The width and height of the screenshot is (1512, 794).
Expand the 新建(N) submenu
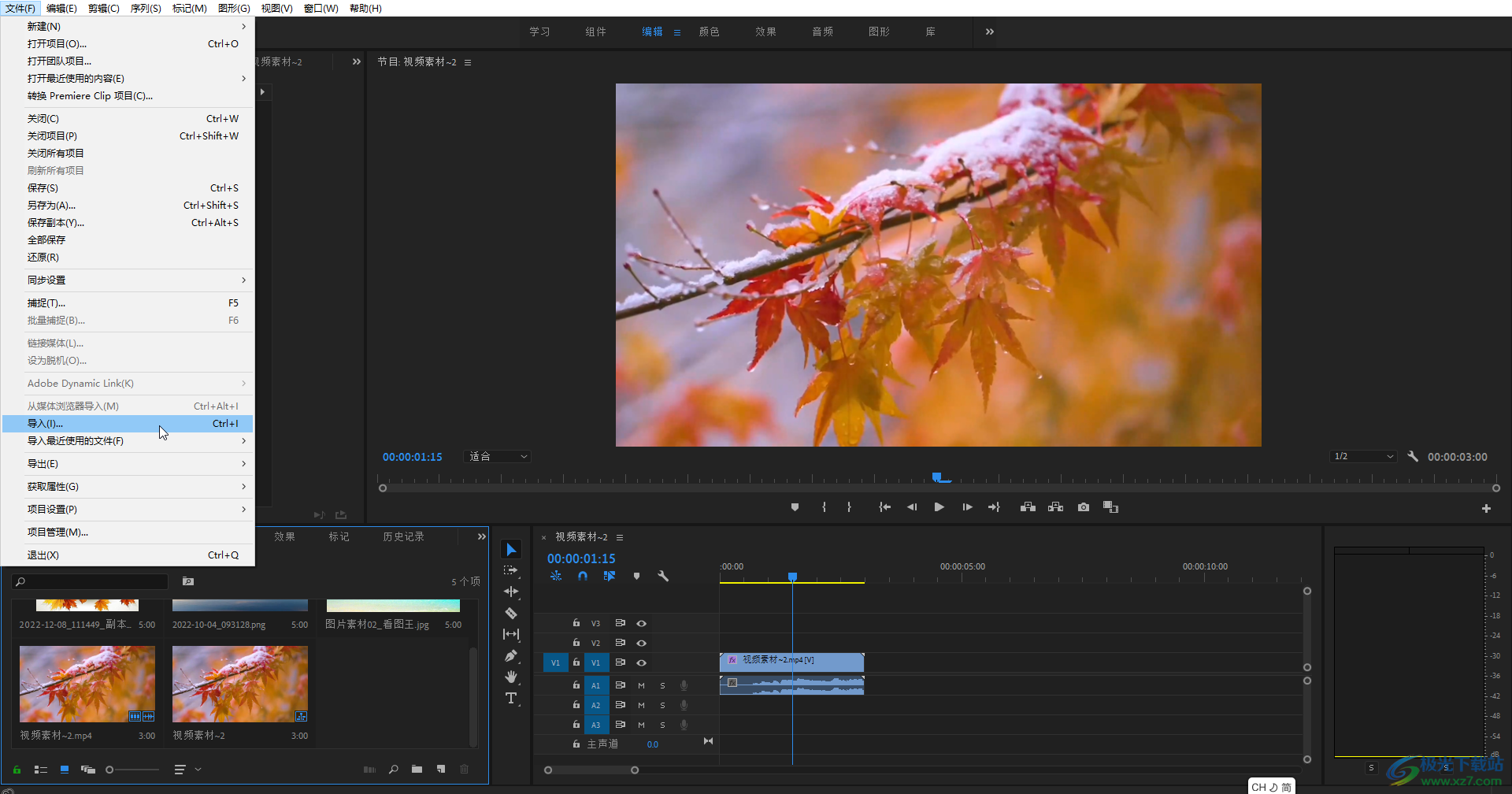pos(128,26)
